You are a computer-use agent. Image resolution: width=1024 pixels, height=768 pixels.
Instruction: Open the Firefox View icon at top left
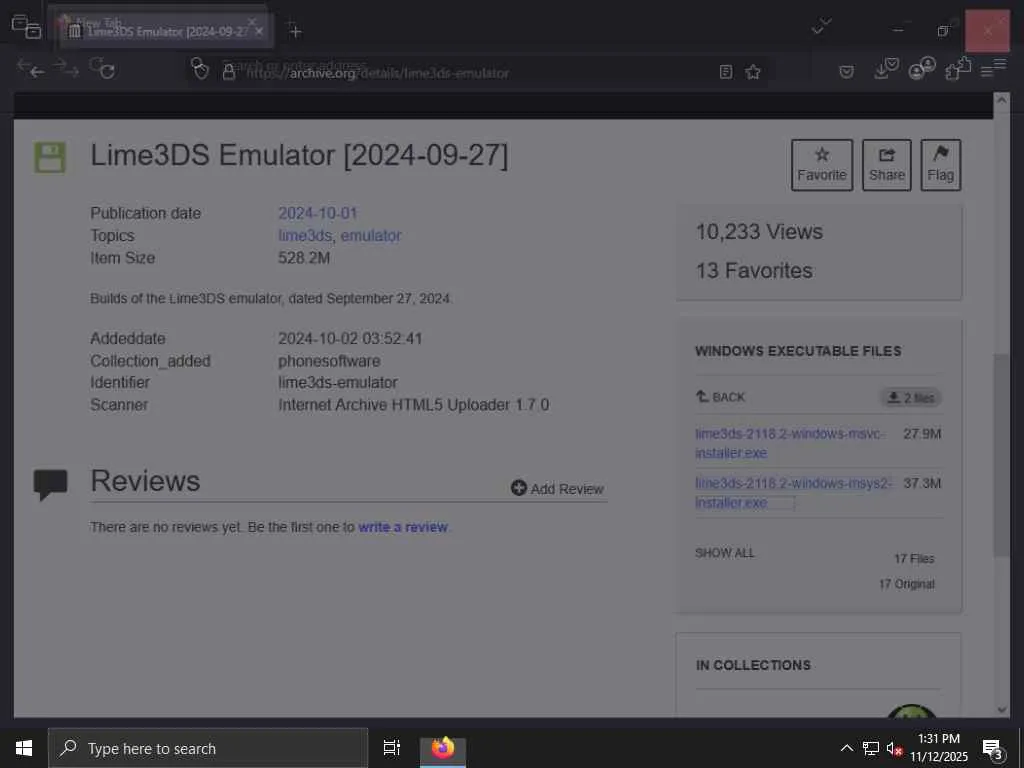[x=33, y=31]
